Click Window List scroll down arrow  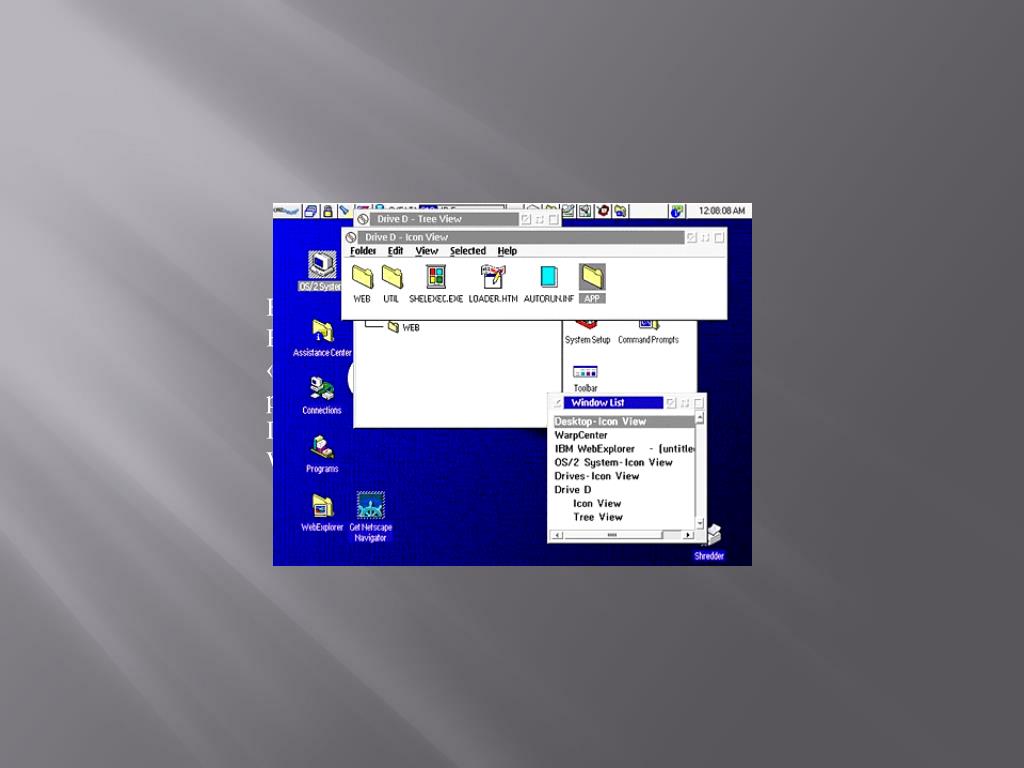pos(700,523)
